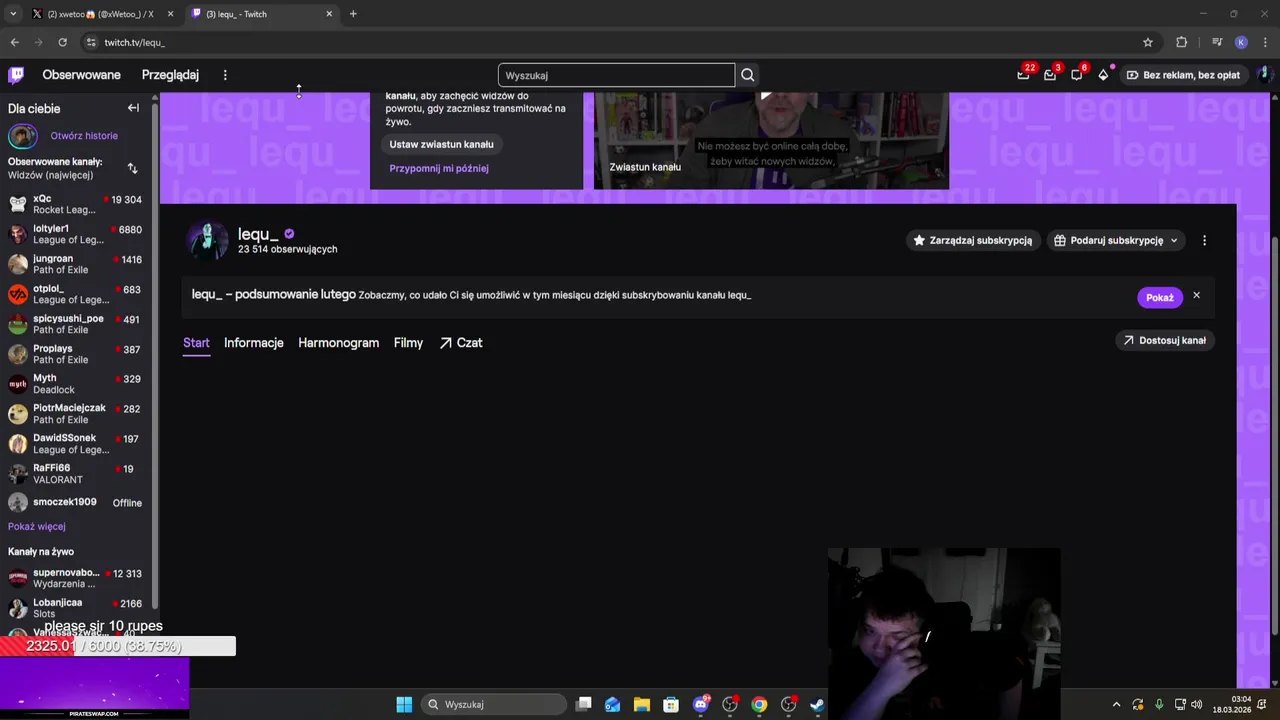
Task: Click Pokaż więcej in the sidebar
Action: [37, 526]
